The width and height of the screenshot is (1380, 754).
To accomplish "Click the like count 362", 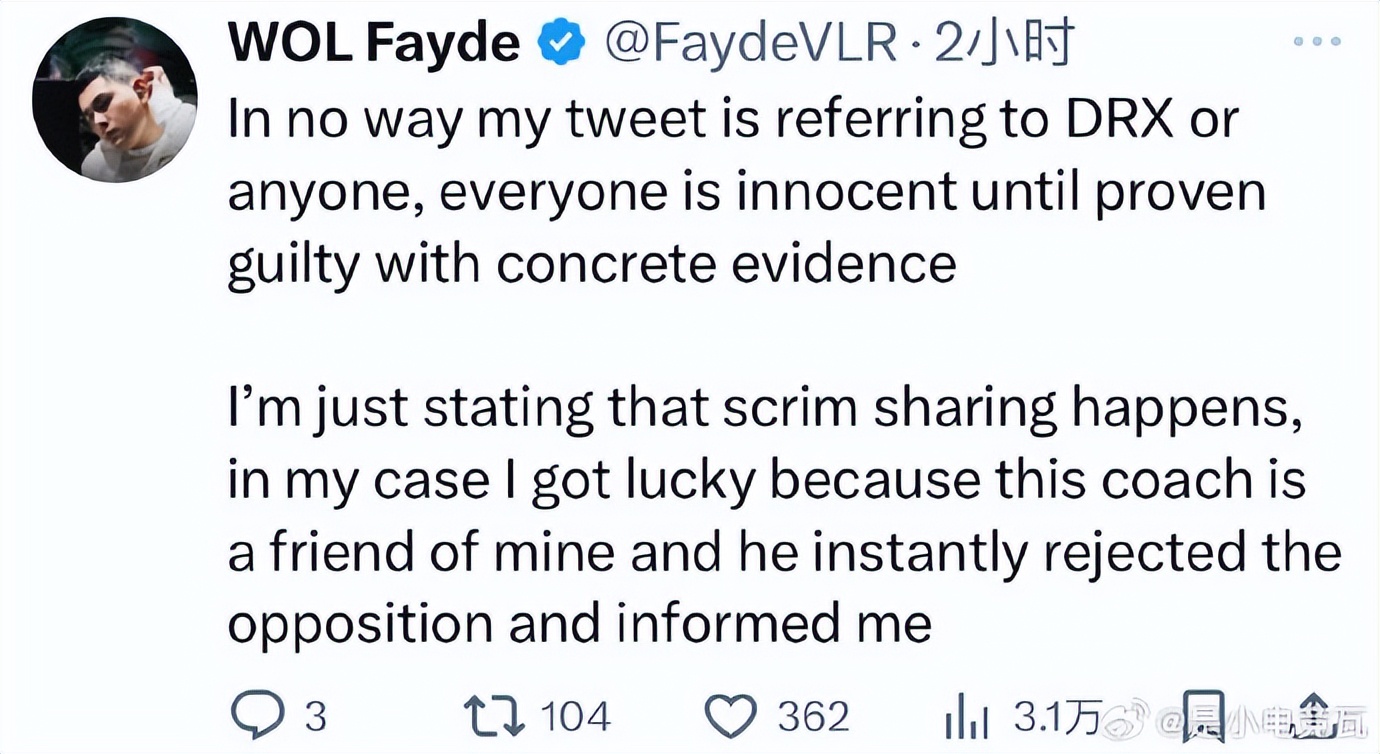I will point(813,716).
